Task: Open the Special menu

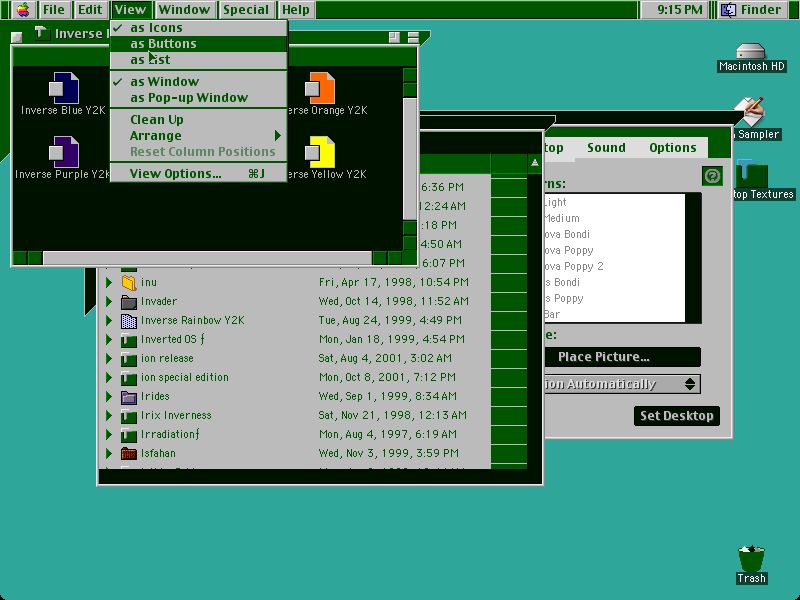Action: tap(246, 10)
